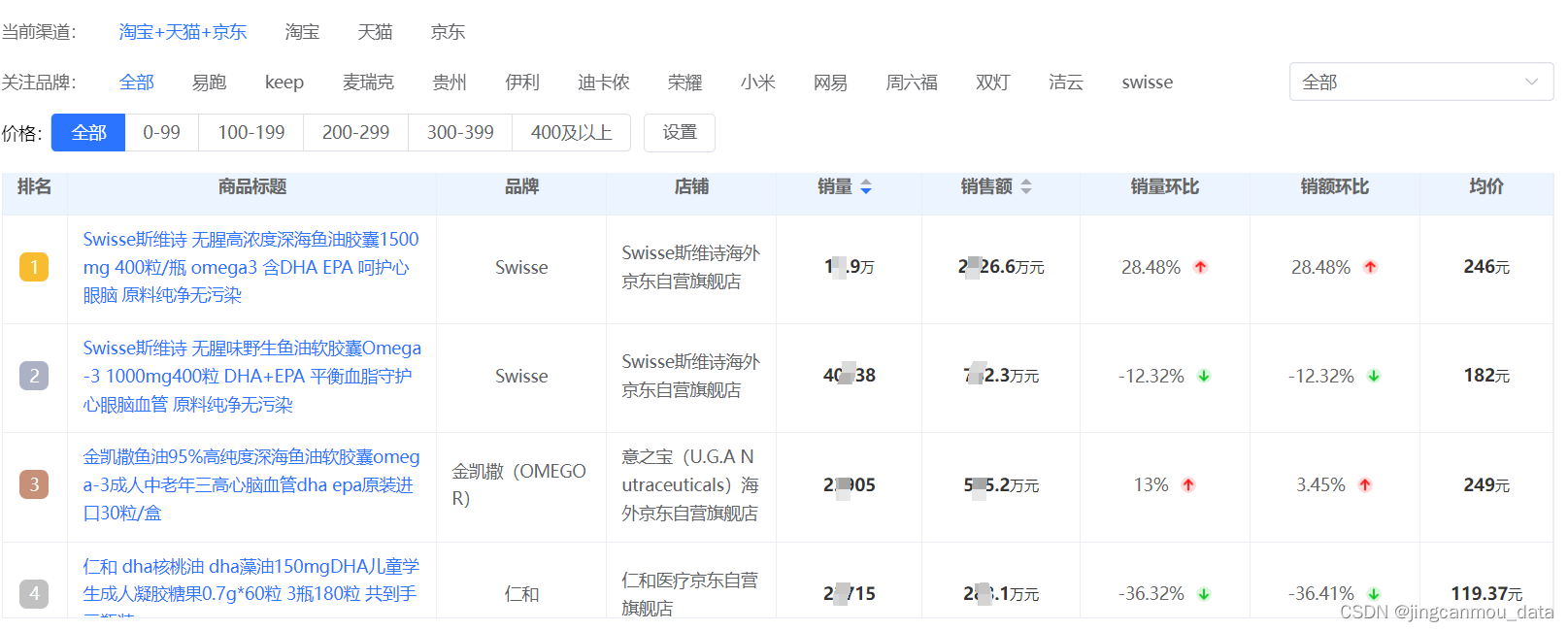Filter by brand 洁云
This screenshot has width=1568, height=631.
(1066, 83)
